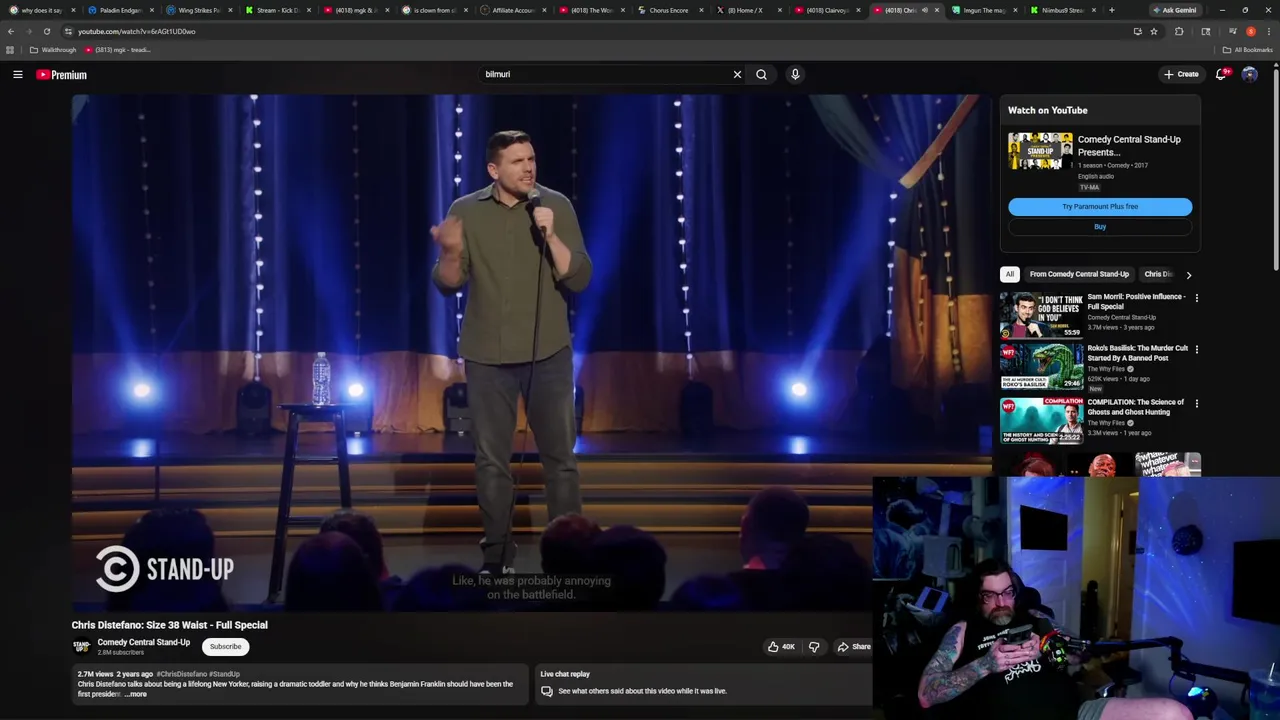The image size is (1280, 720).
Task: Mute the audio on the playing tab
Action: coord(924,10)
